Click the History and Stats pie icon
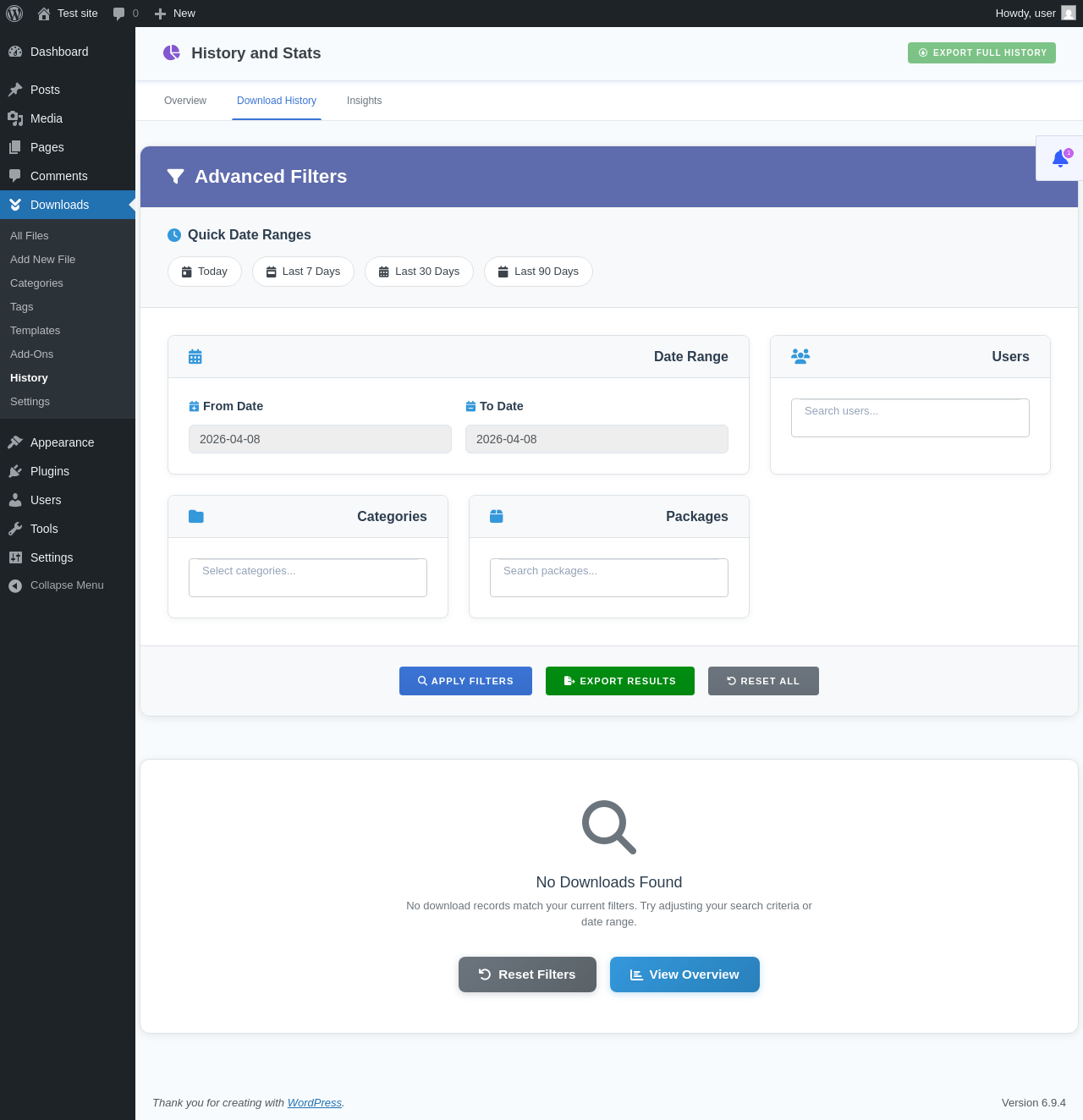The image size is (1083, 1120). click(x=172, y=52)
